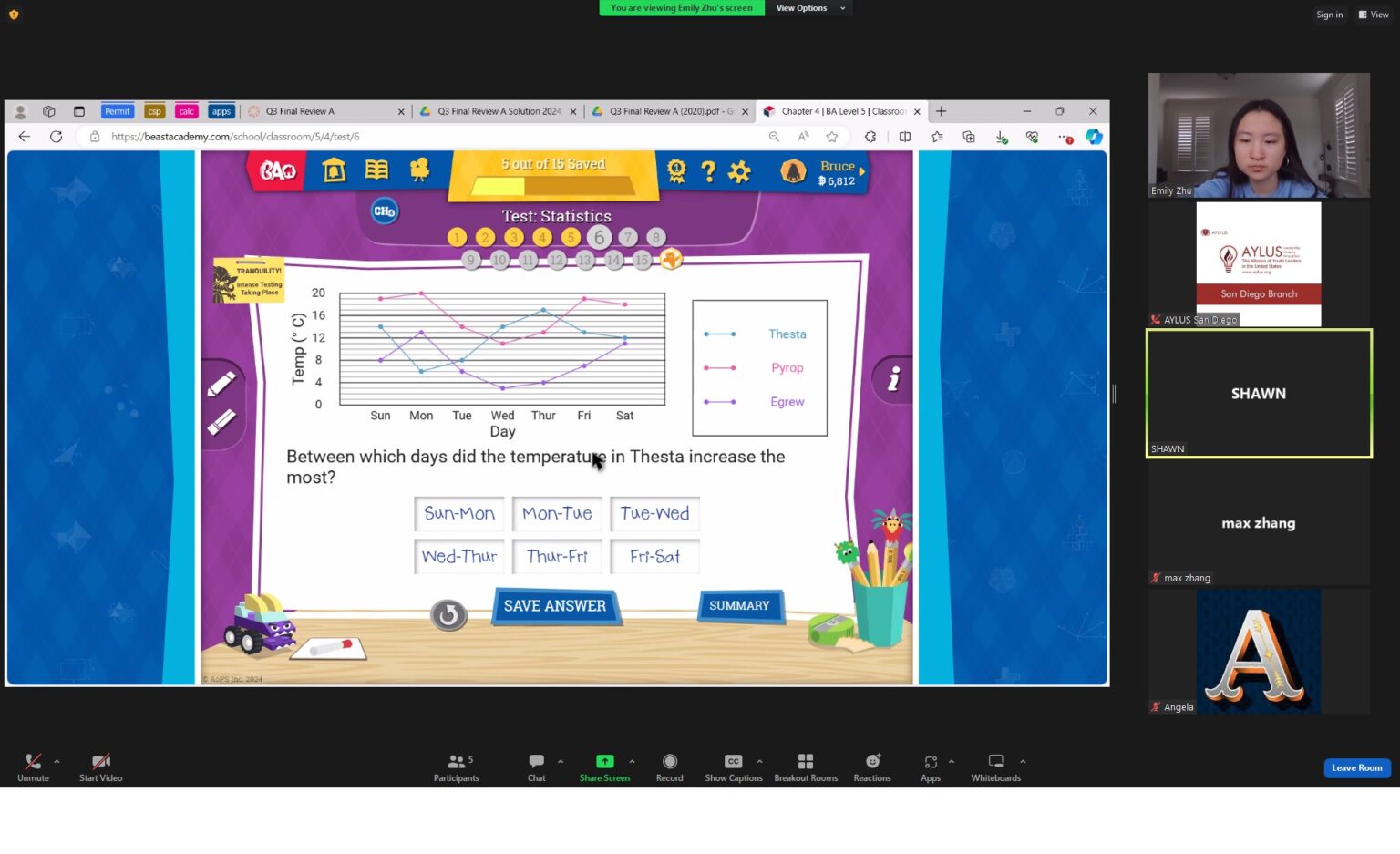Open the guide book icon
This screenshot has height=854, width=1400.
click(376, 170)
